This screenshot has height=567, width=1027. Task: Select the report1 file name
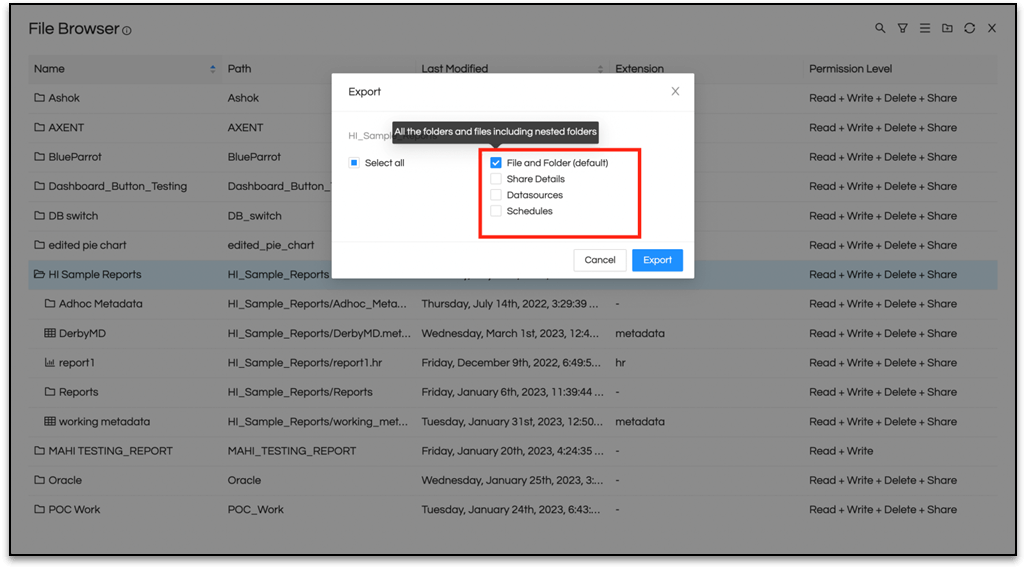[x=77, y=362]
